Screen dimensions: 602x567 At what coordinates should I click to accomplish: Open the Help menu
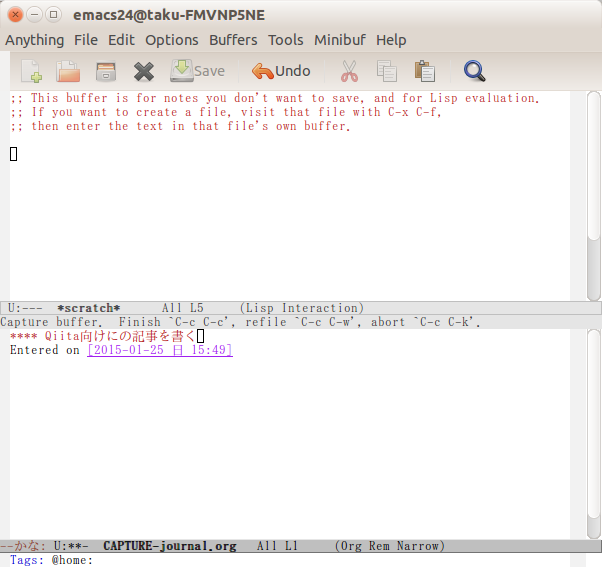pyautogui.click(x=391, y=40)
